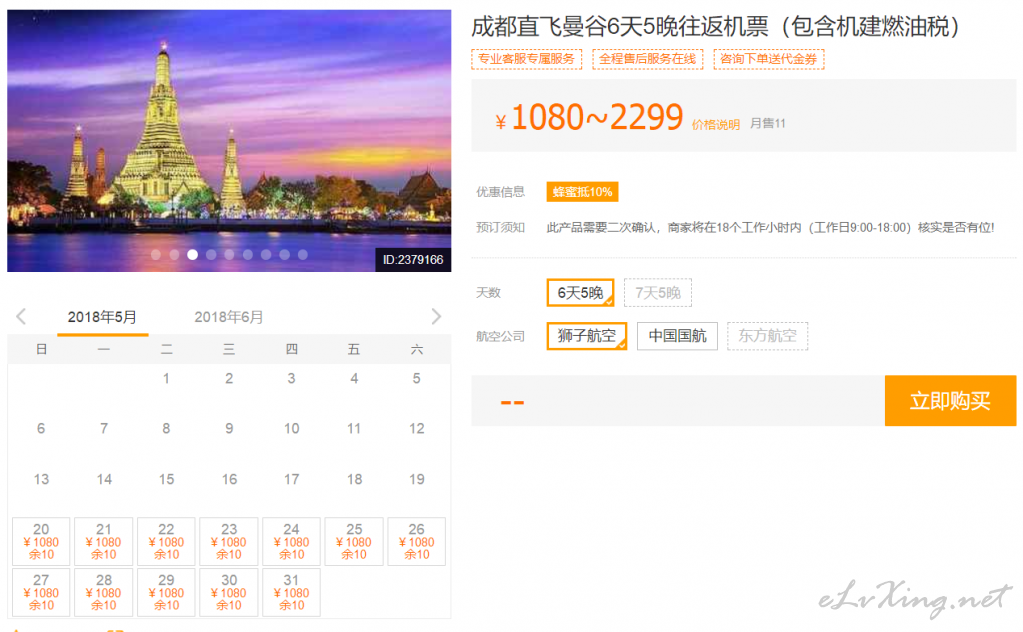Click the 咨询下单送代金券 tag
The height and width of the screenshot is (632, 1023).
769,59
